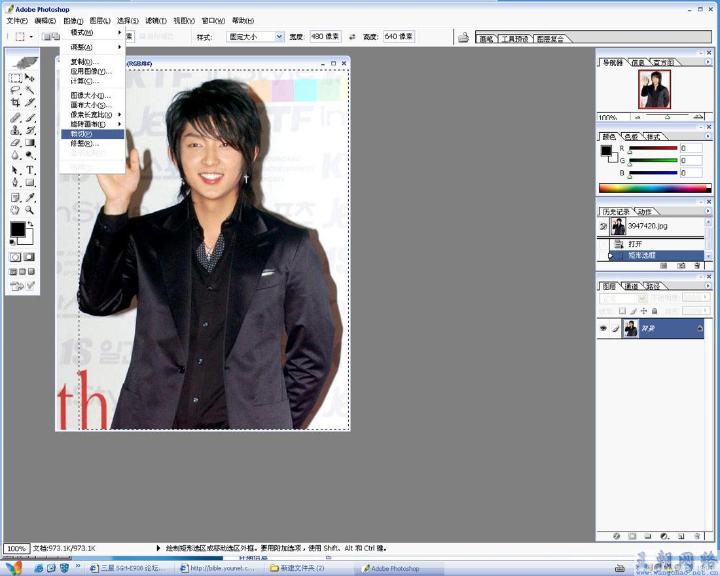Select the Magic Wand tool
720x576 pixels.
tap(30, 90)
